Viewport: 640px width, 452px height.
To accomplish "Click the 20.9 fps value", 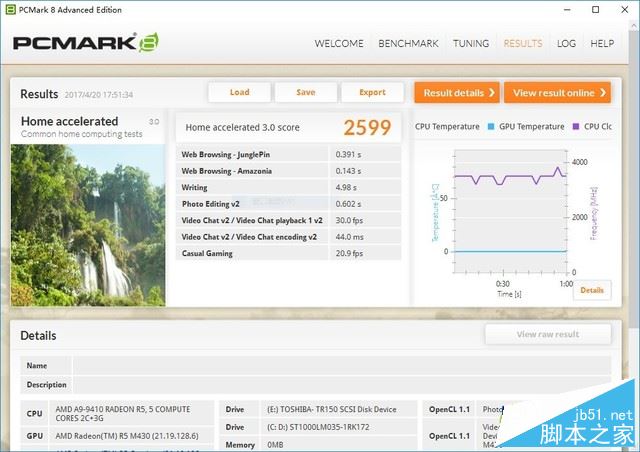I will coord(349,253).
